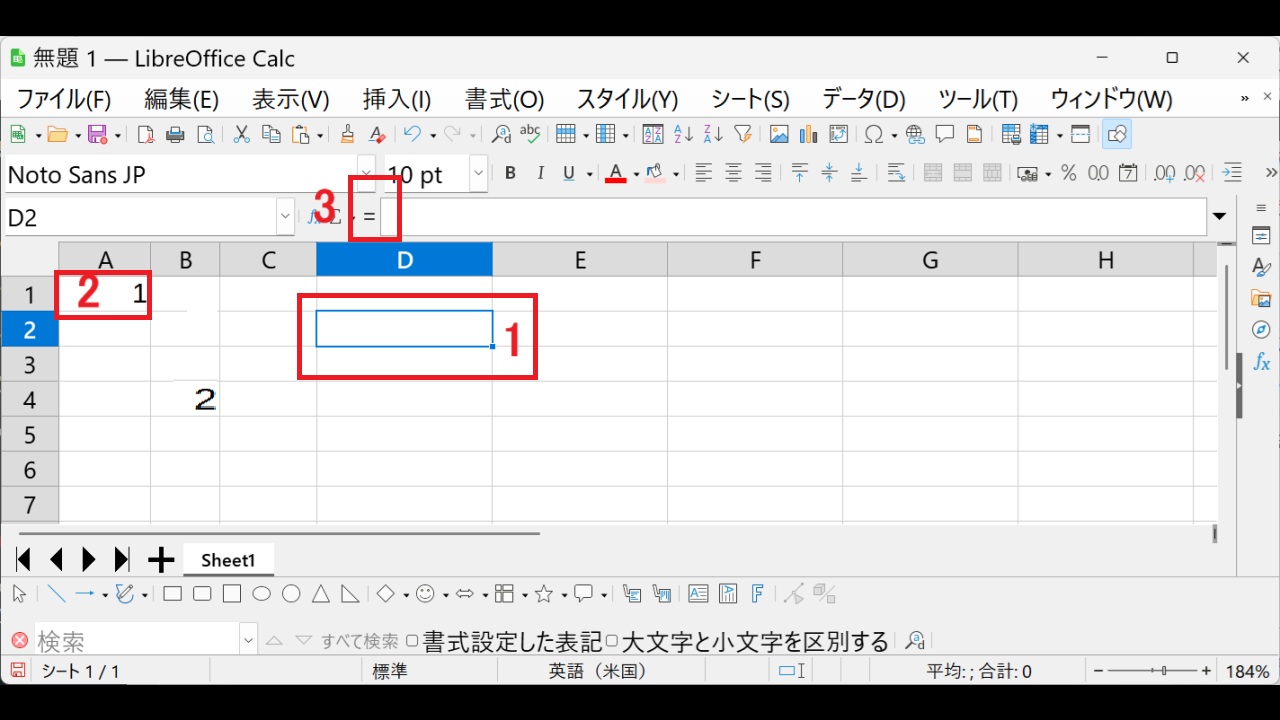Toggle bold formatting on the toolbar
1280x720 pixels.
510,172
